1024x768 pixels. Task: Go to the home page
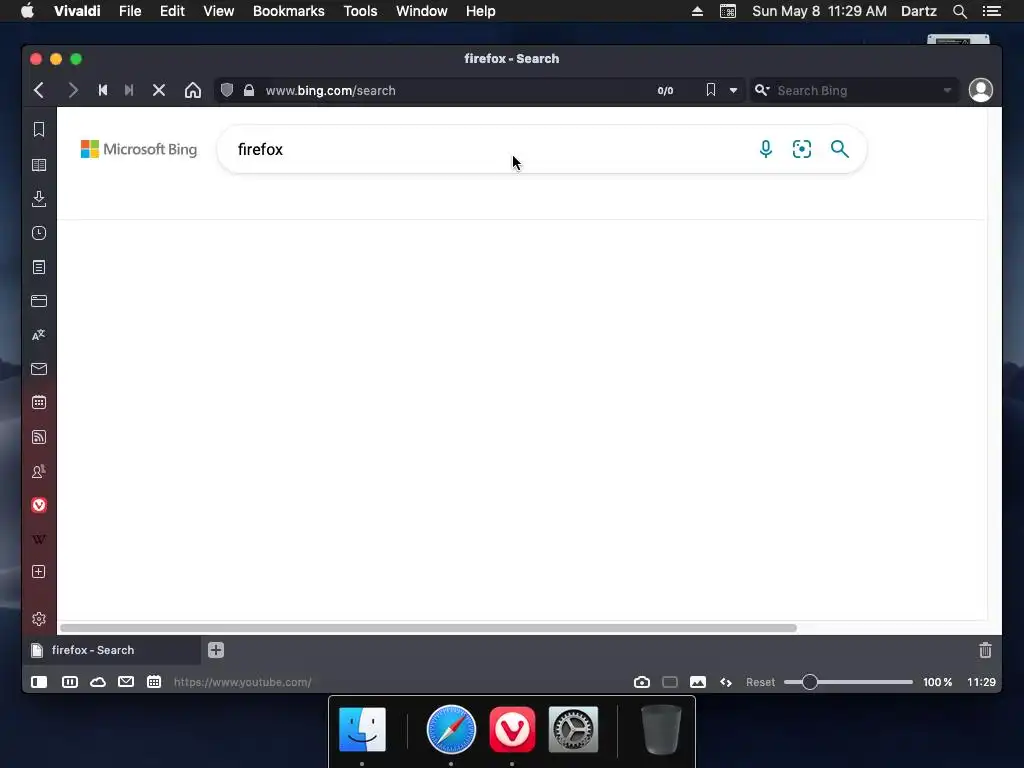(193, 90)
